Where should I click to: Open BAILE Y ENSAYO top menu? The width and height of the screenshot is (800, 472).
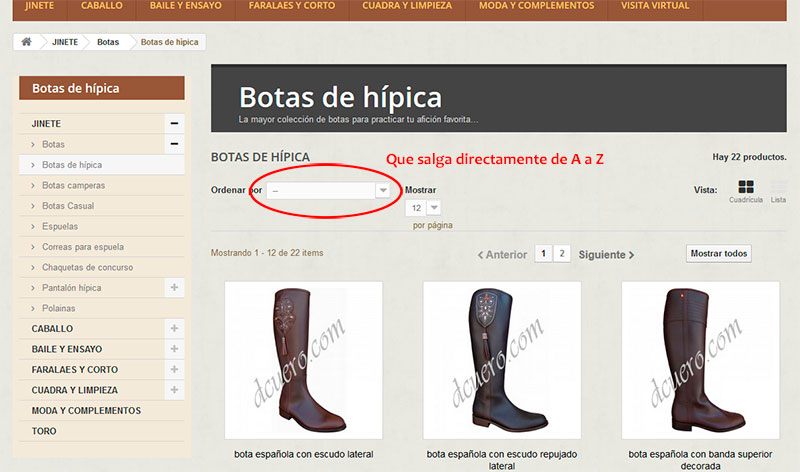[x=185, y=6]
